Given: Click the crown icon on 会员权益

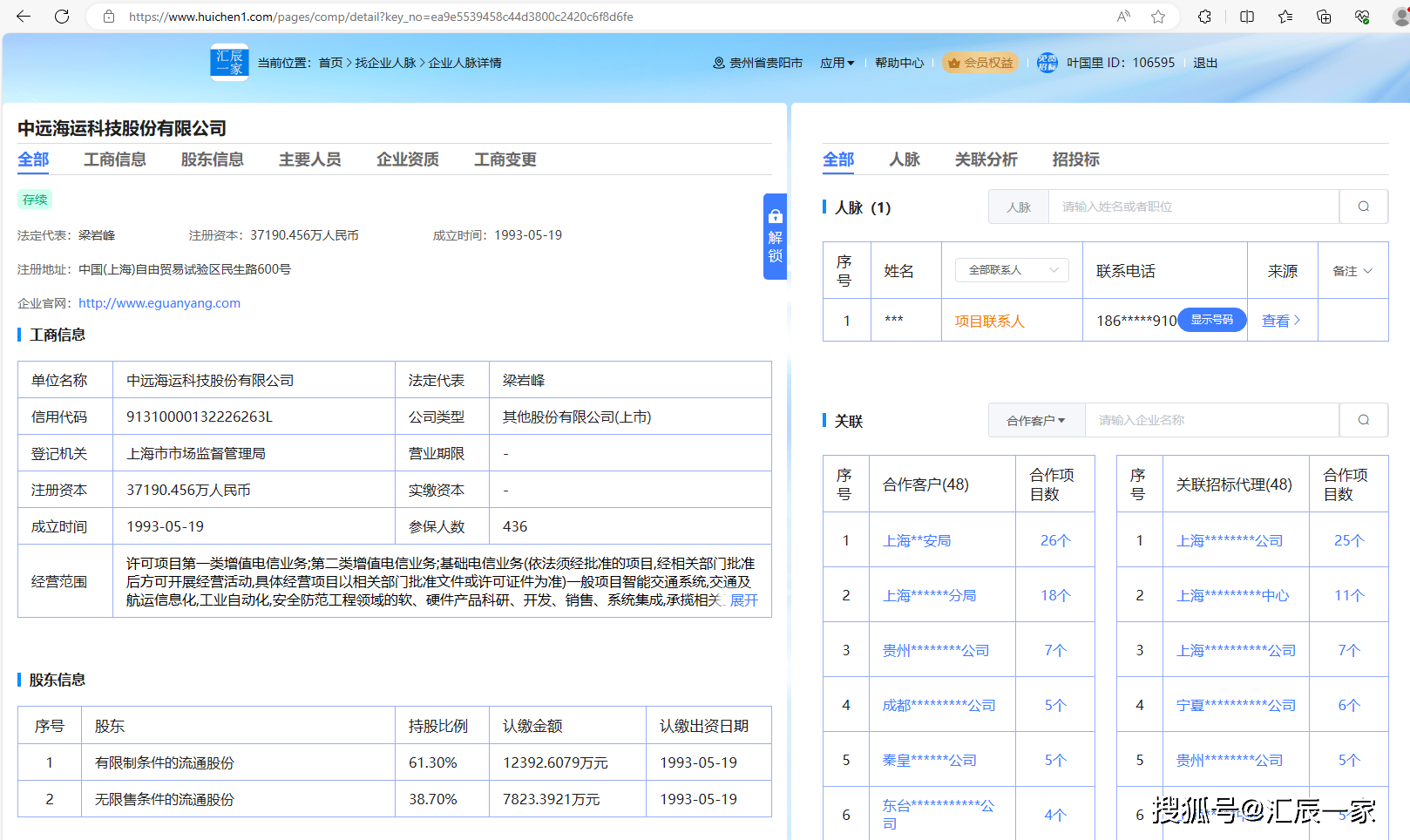Looking at the screenshot, I should point(953,63).
